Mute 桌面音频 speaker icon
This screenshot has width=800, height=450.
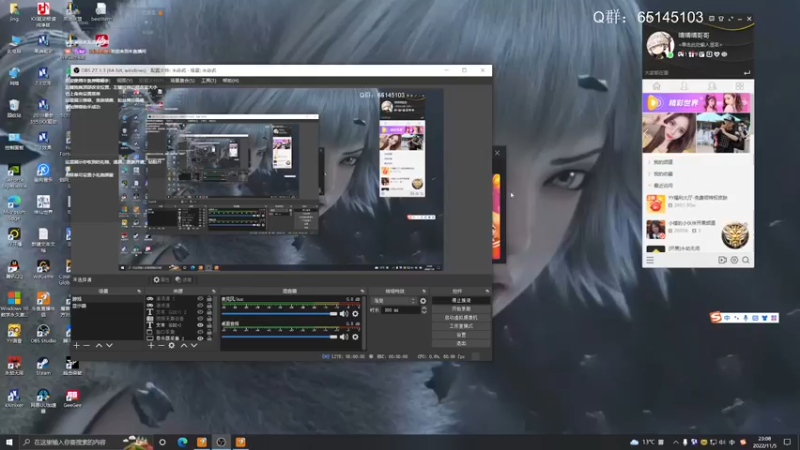click(344, 337)
